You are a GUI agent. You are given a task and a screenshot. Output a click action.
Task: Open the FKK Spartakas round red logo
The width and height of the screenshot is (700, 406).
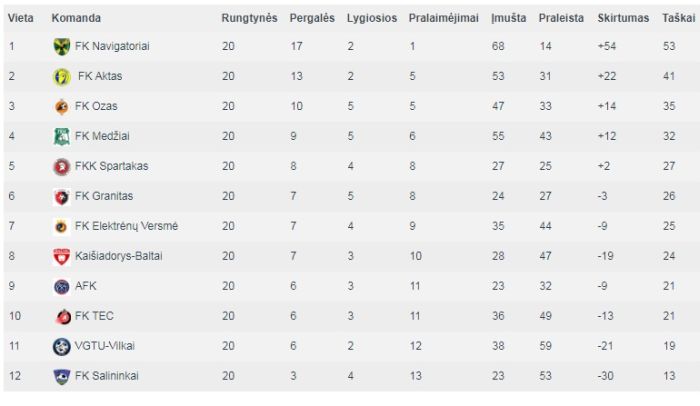pyautogui.click(x=62, y=166)
